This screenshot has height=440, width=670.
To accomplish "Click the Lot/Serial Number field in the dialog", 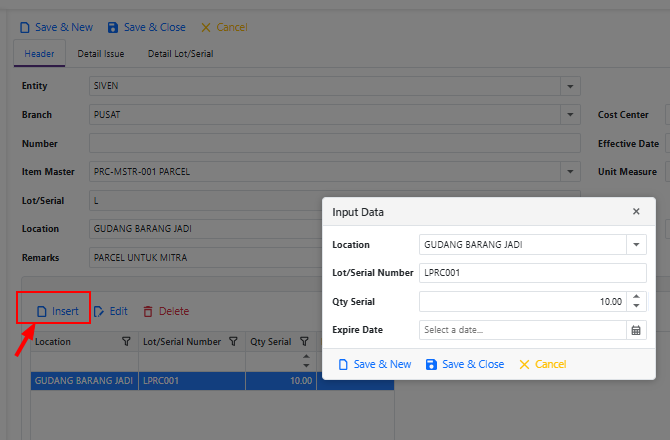I will [x=533, y=273].
